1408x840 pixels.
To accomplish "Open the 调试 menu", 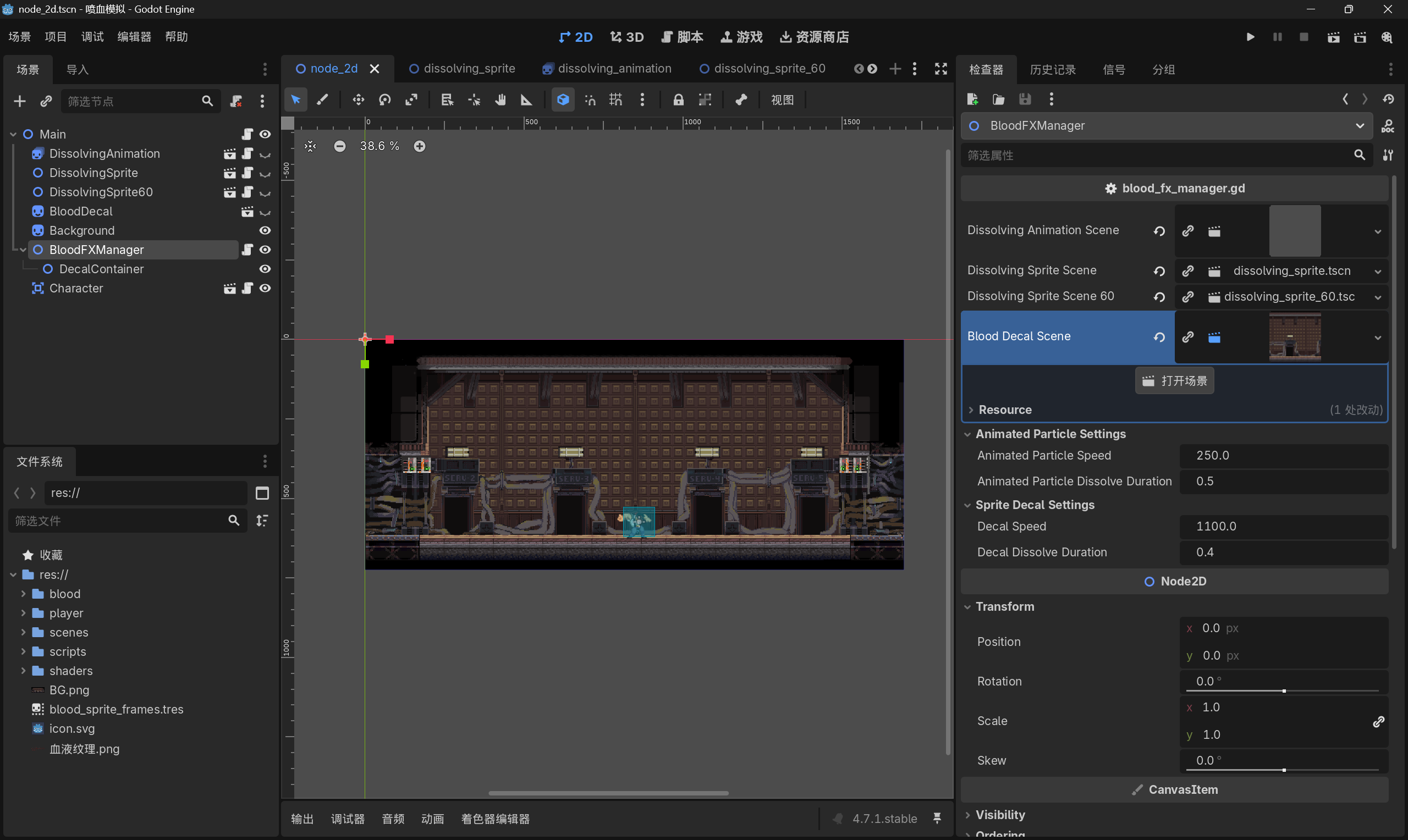I will [x=92, y=37].
